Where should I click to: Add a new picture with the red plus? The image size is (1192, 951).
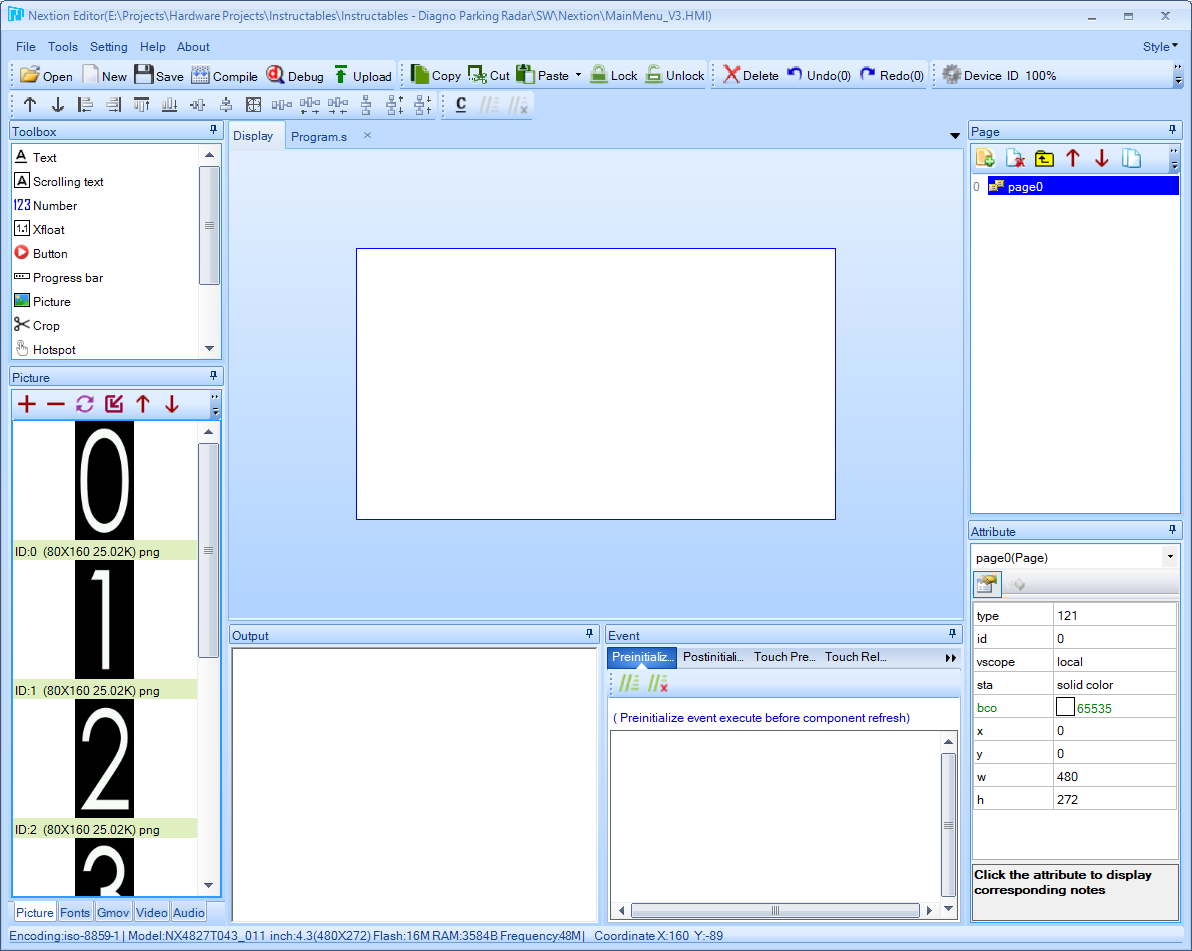point(27,404)
